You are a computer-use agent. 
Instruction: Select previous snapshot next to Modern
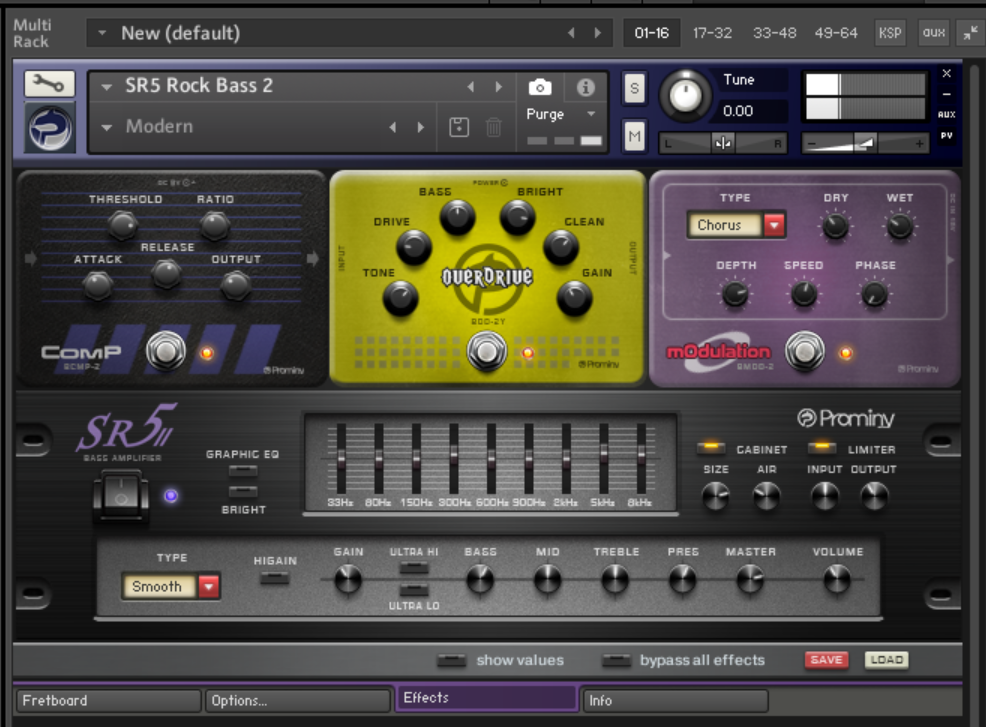click(x=392, y=127)
